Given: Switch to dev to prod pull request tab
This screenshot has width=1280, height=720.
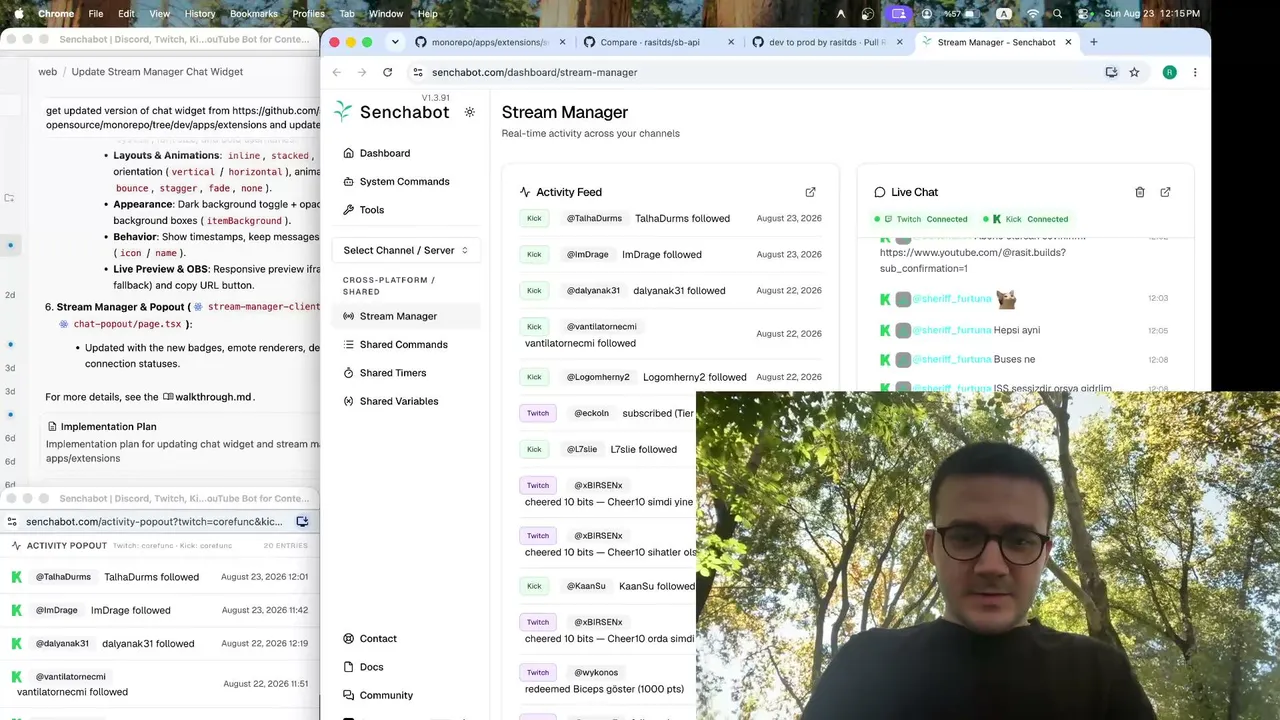Looking at the screenshot, I should [827, 42].
